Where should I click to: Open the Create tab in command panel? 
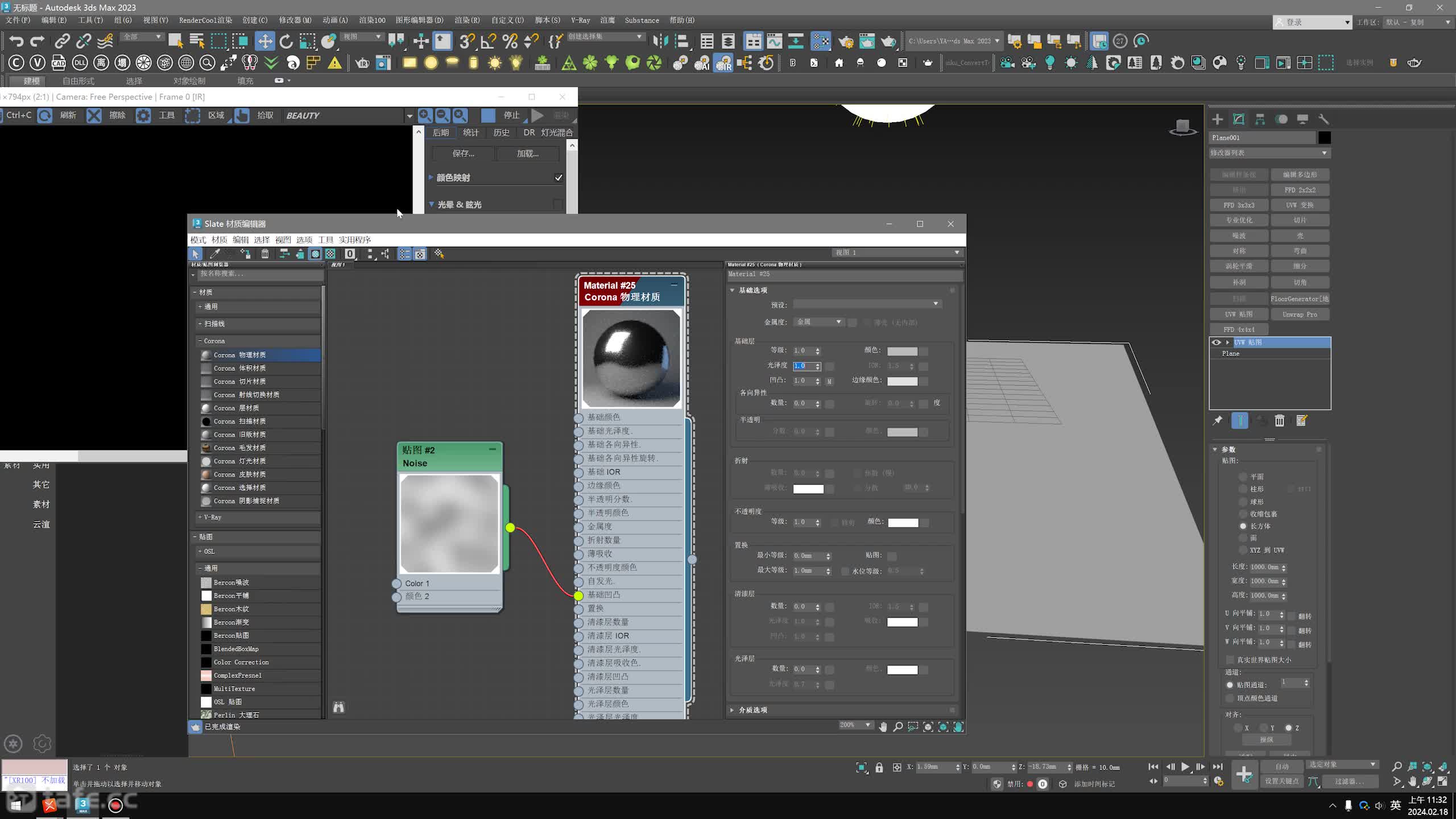tap(1218, 119)
